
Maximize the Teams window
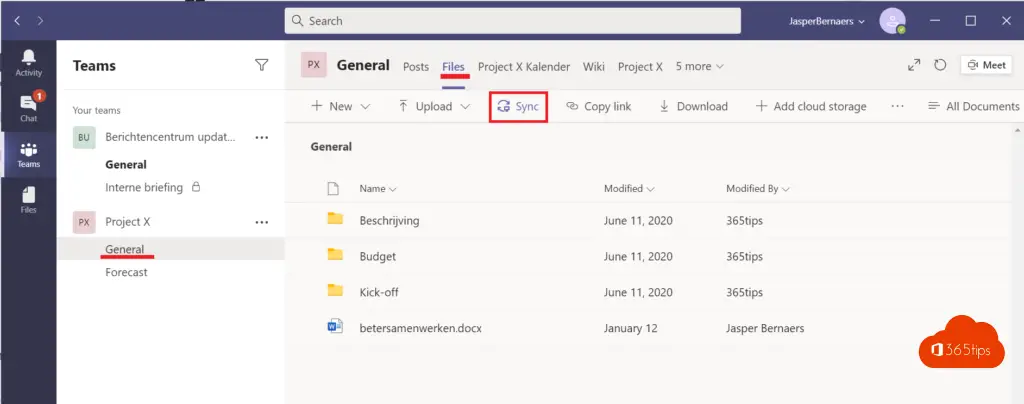971,21
